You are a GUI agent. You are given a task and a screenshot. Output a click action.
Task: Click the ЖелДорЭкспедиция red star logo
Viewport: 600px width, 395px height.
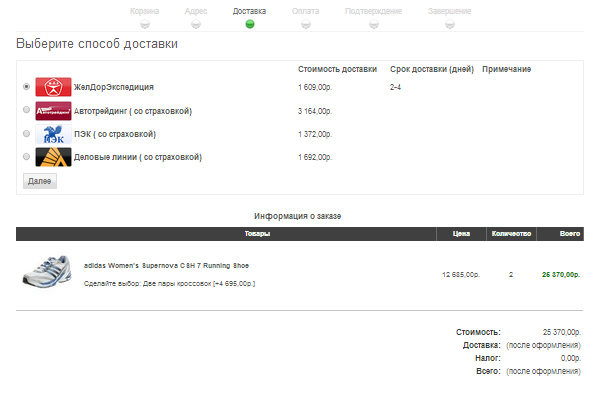(x=53, y=87)
